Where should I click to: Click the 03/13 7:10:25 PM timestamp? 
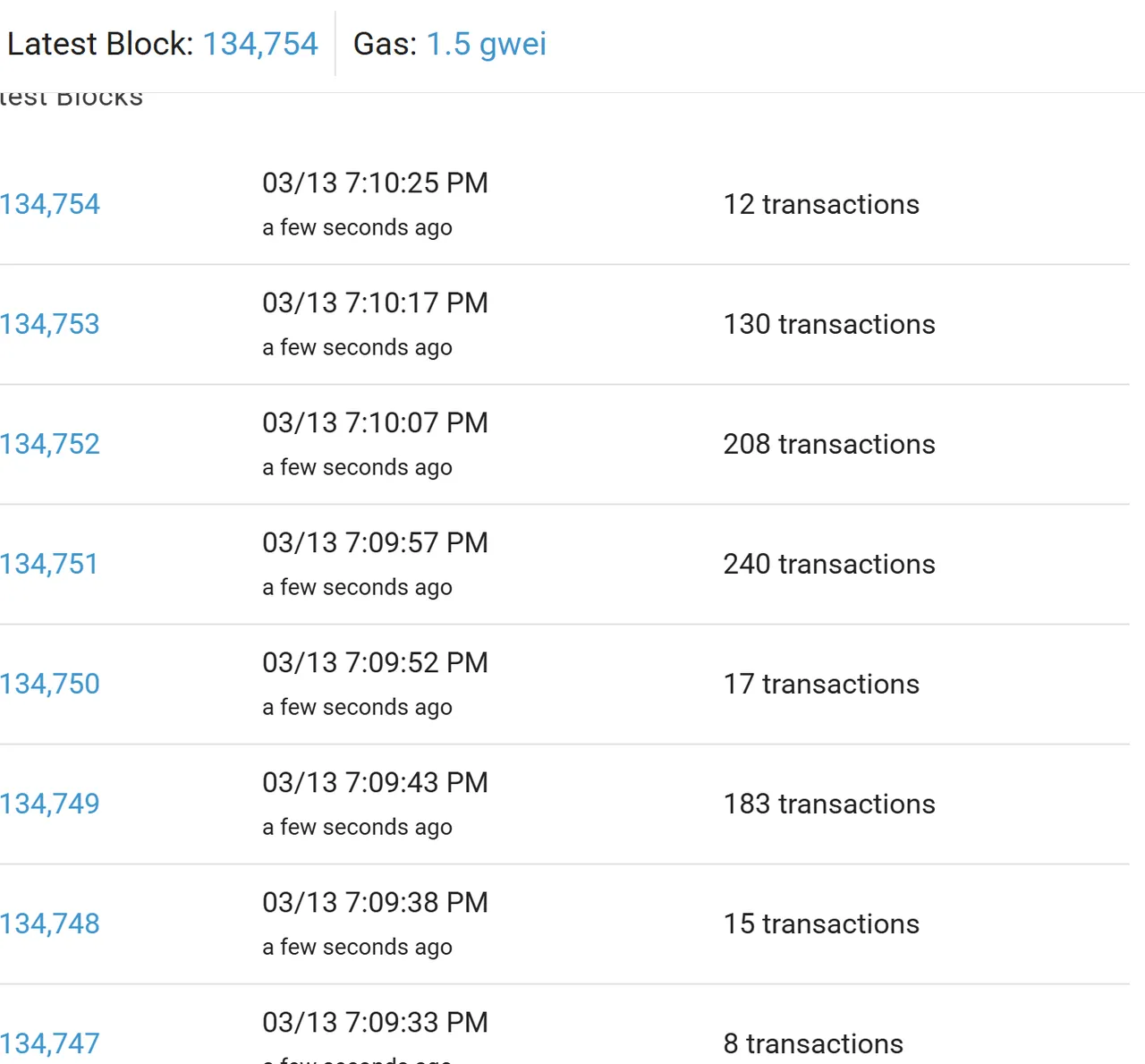pos(375,183)
